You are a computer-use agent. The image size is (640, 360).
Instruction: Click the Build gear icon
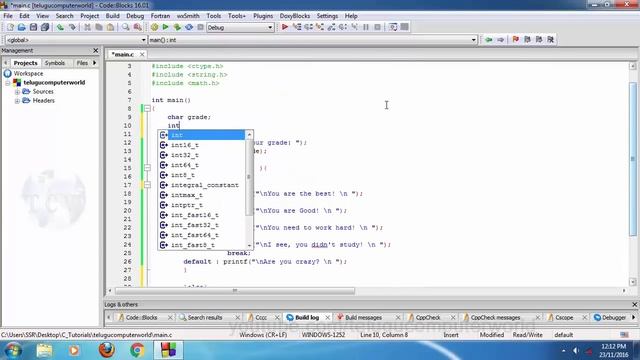pos(154,27)
